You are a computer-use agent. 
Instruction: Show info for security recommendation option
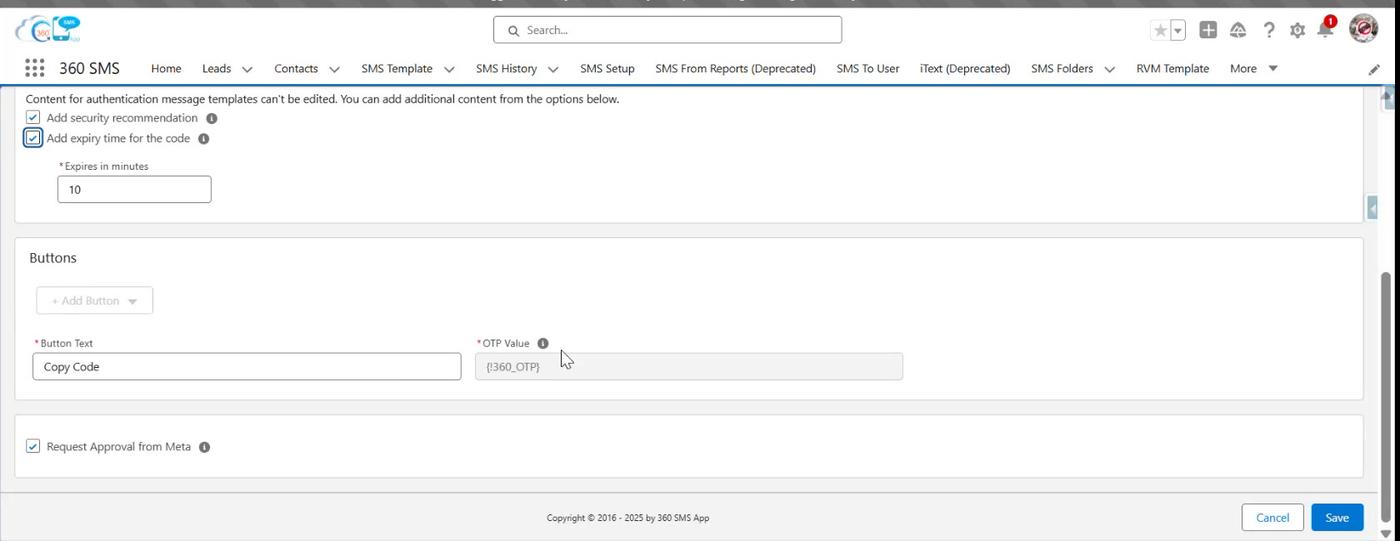coord(211,118)
